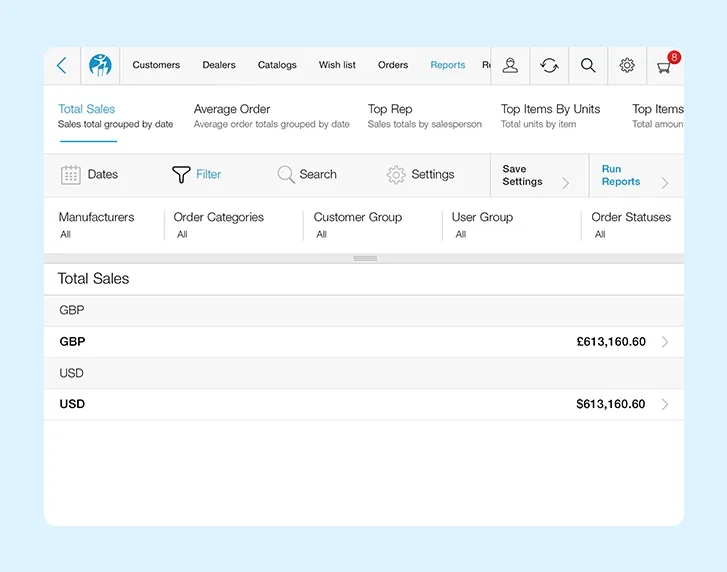Click the Settings label in toolbar
The height and width of the screenshot is (572, 727).
coord(433,174)
